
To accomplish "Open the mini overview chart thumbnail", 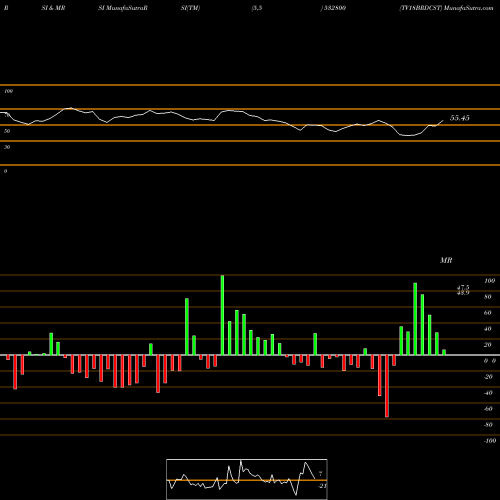I will point(247,479).
